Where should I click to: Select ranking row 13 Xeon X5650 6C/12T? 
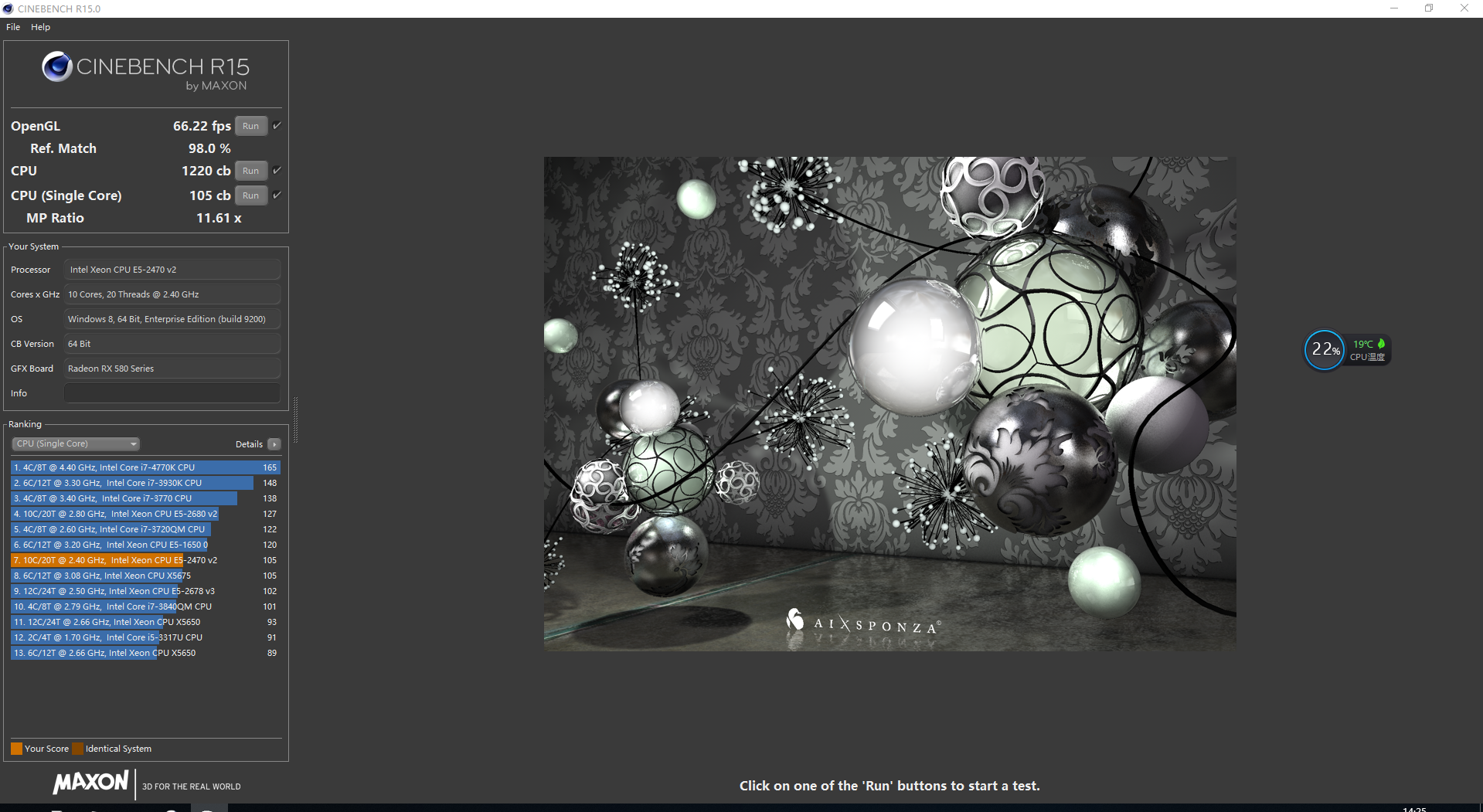click(x=145, y=653)
